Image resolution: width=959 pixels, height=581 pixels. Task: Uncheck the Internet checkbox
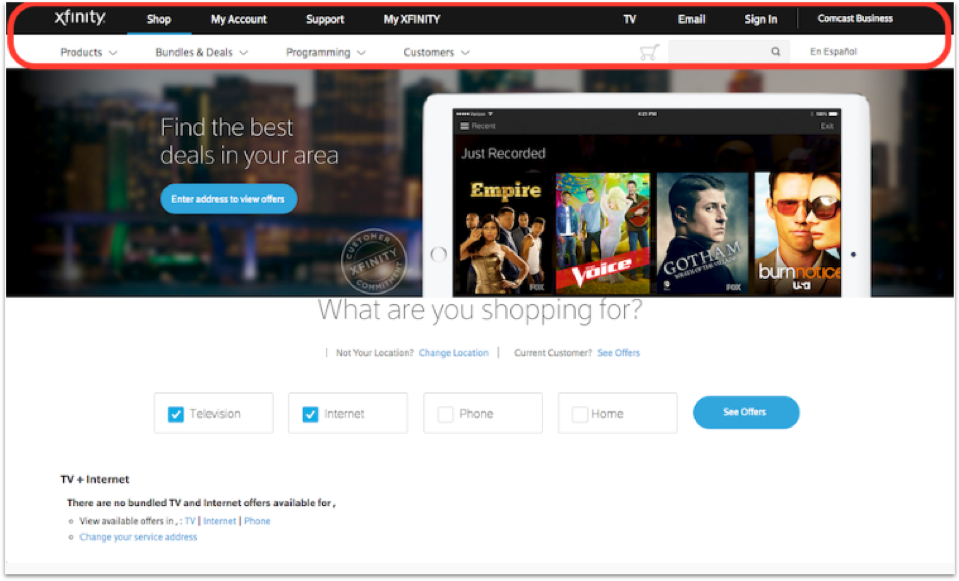[x=310, y=414]
